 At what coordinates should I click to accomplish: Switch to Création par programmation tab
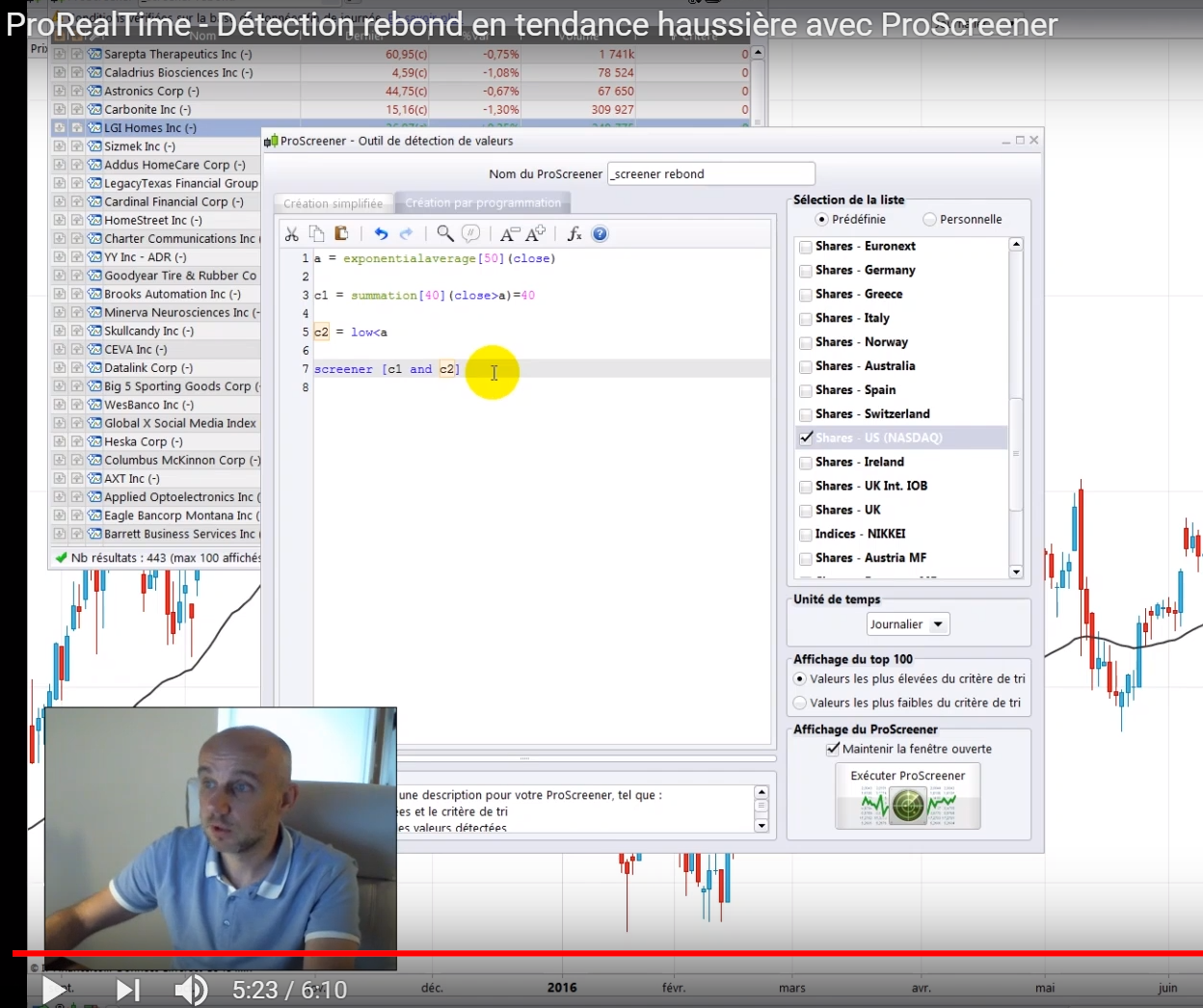(483, 202)
